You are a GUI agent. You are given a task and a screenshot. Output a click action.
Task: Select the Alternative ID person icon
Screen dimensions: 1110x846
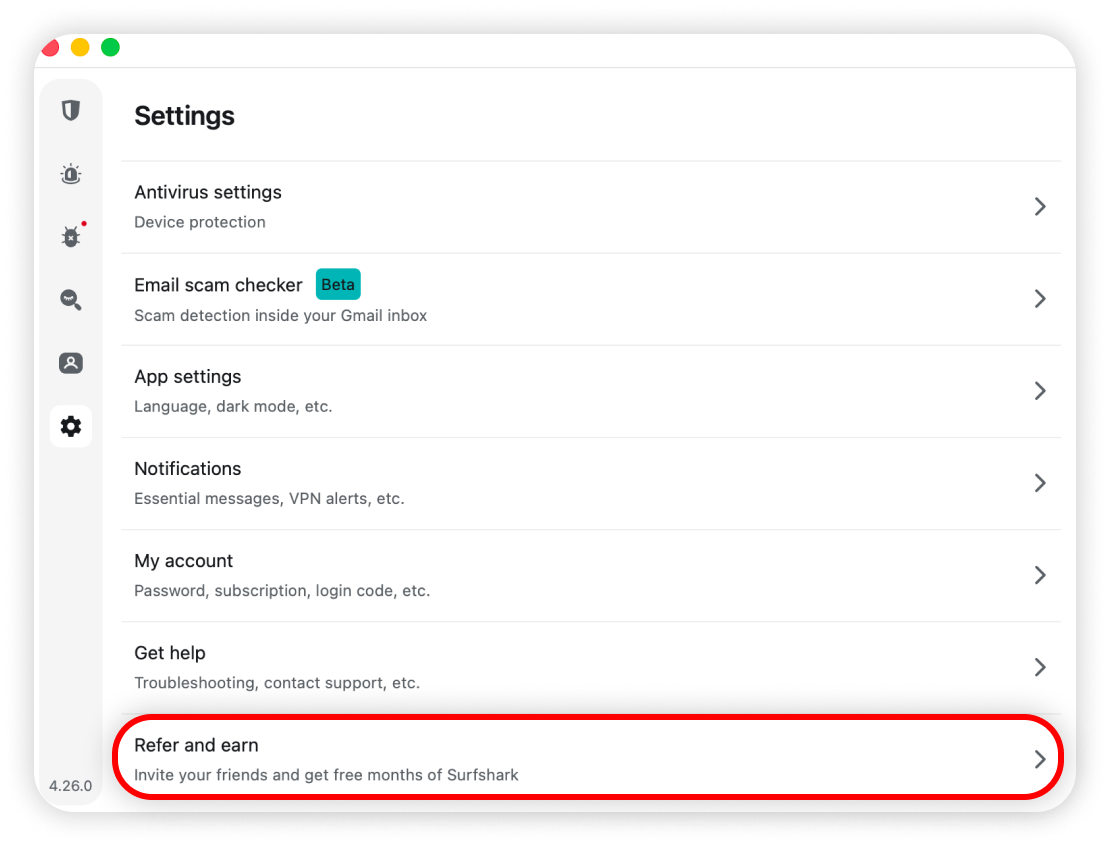(70, 363)
